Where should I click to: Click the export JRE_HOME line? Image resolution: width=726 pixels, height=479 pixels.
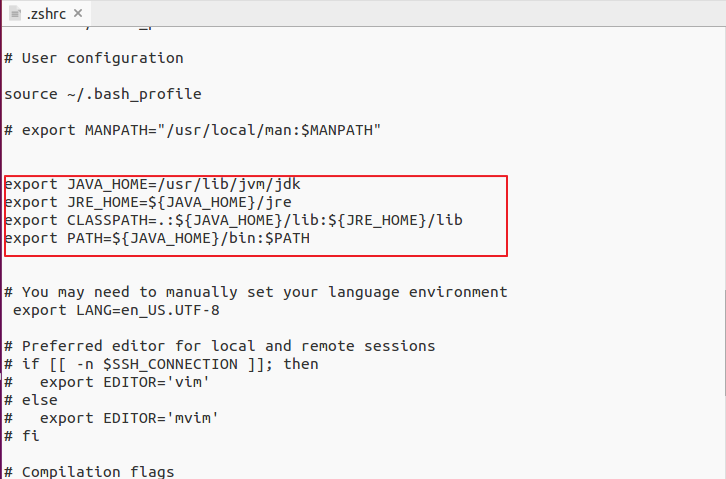(148, 202)
